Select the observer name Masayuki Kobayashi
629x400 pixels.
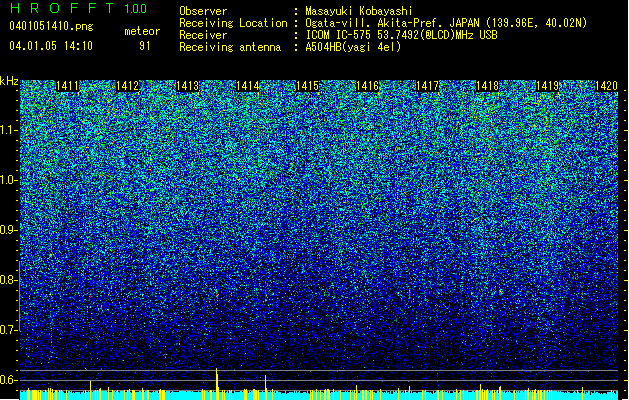(x=359, y=11)
